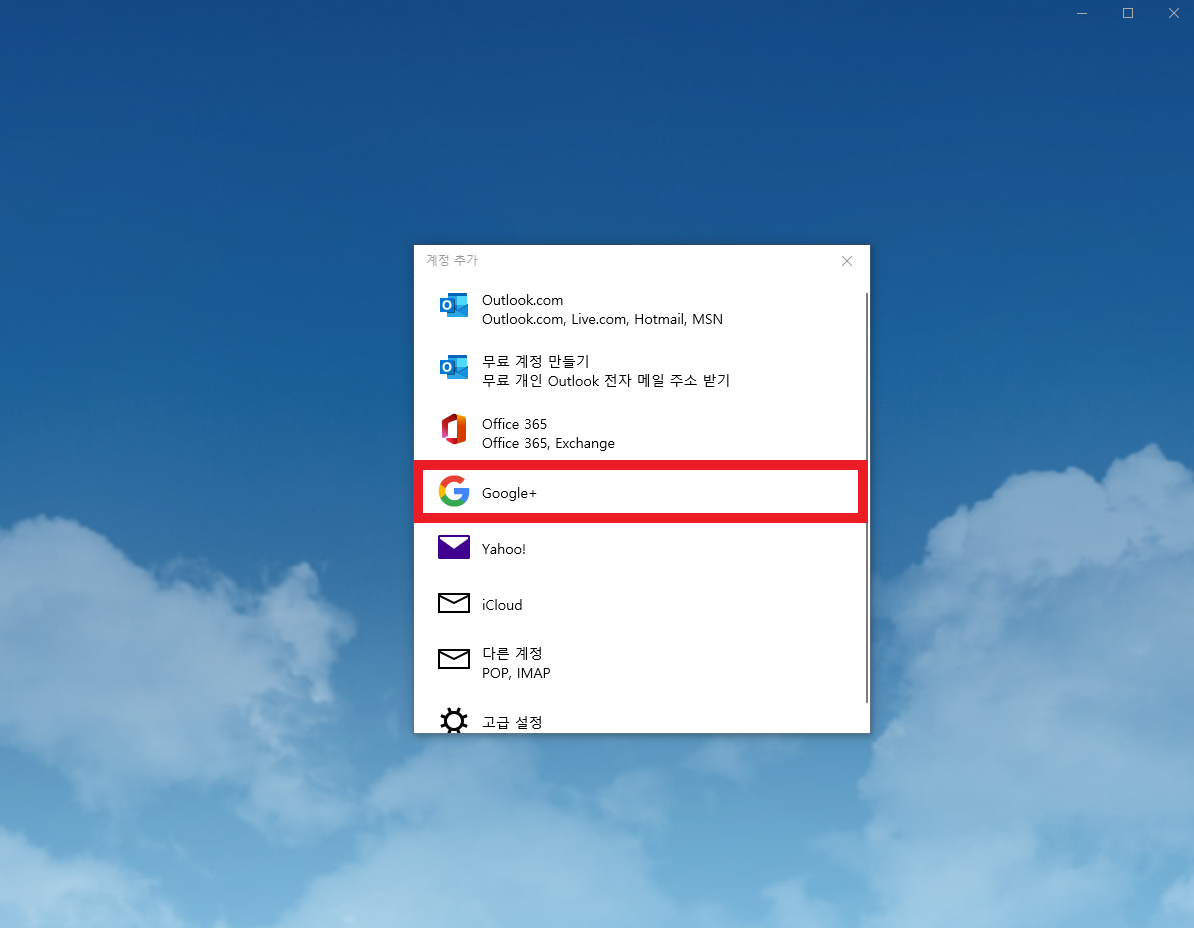The width and height of the screenshot is (1194, 928).
Task: Click the 'Office 365, Exchange' subtitle
Action: [x=548, y=443]
